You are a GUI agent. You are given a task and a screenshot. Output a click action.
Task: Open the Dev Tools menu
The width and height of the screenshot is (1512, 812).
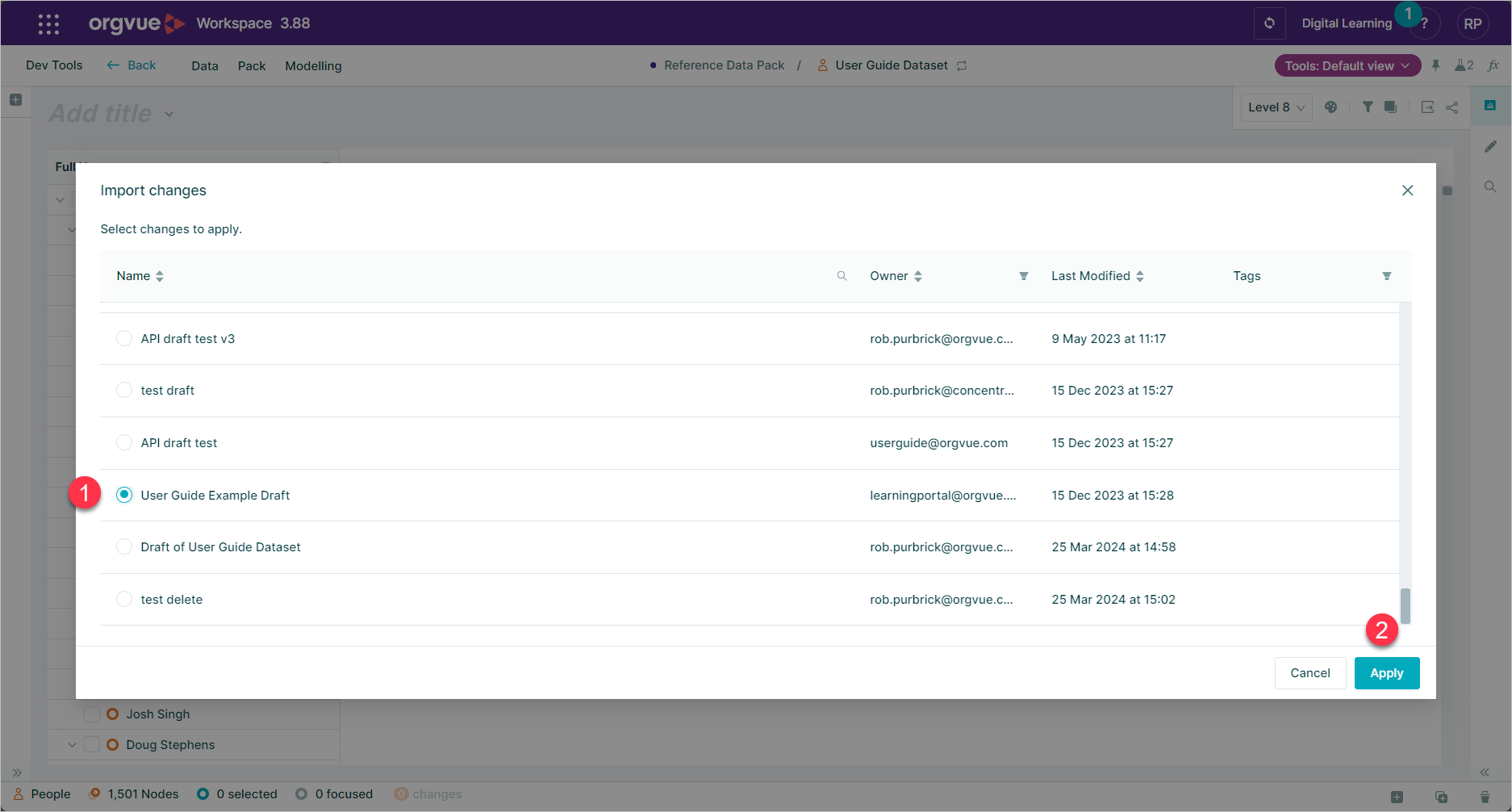tap(54, 65)
